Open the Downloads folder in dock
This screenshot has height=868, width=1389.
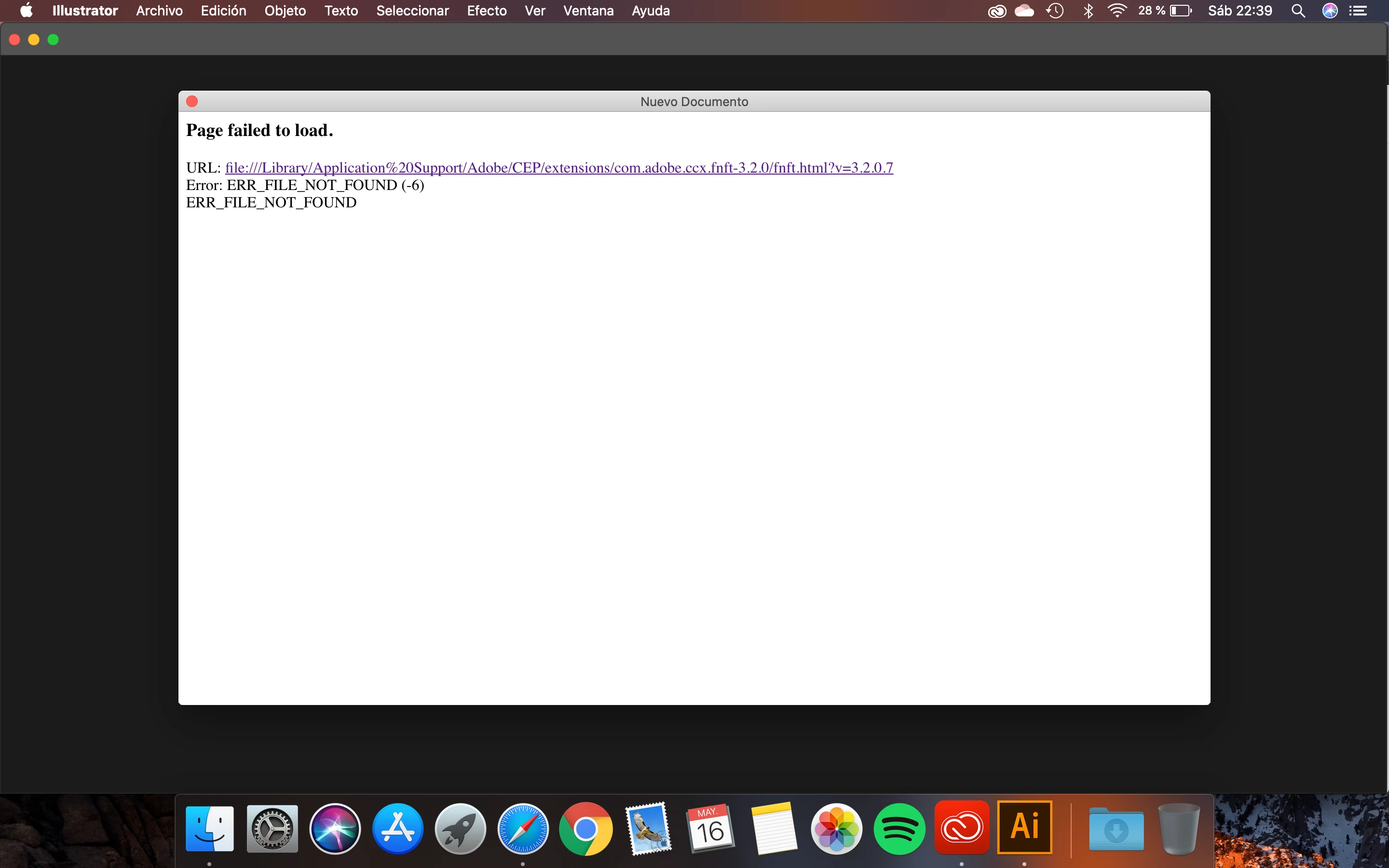click(1116, 829)
